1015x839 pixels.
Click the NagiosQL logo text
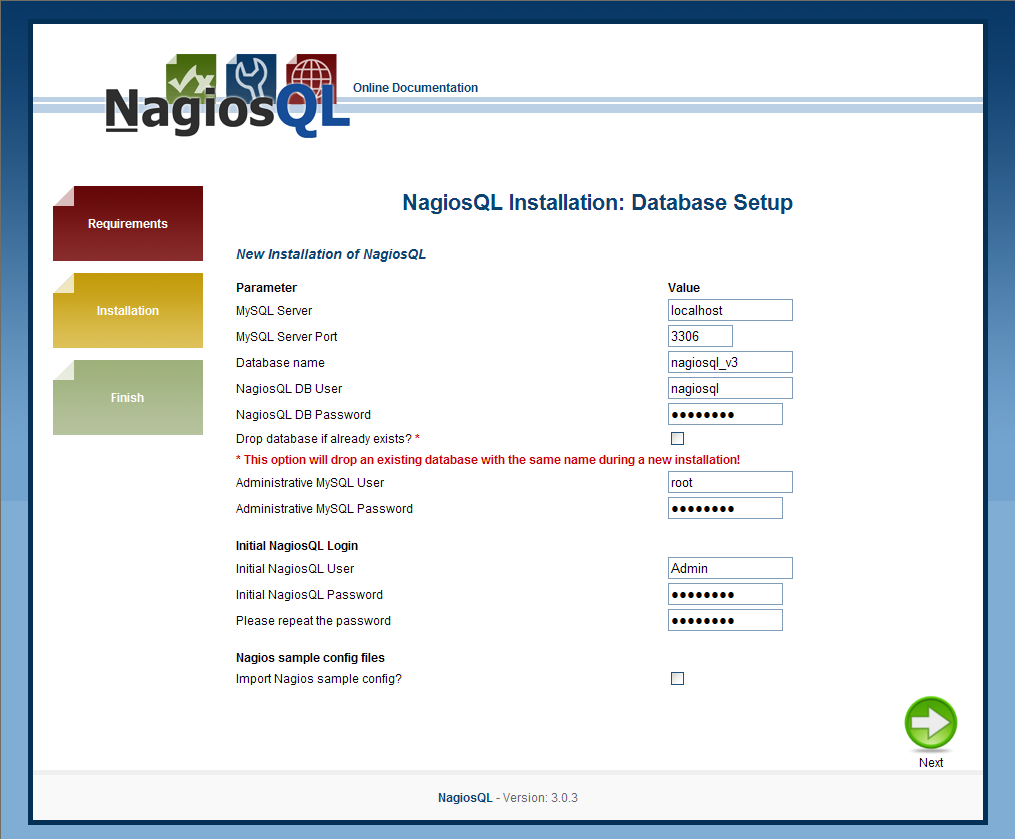click(227, 108)
